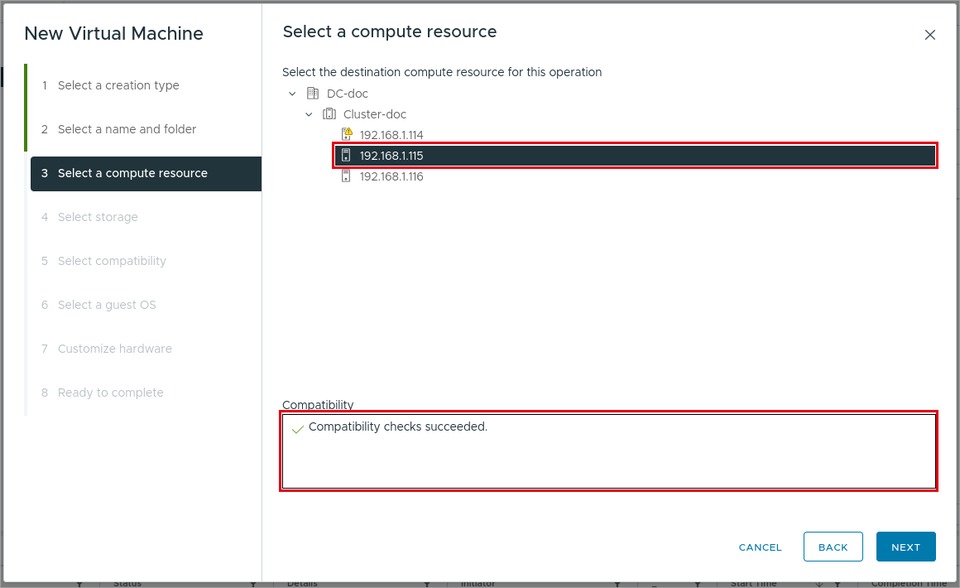This screenshot has width=960, height=588.
Task: Click the 'Select the destination compute resource' instruction
Action: (442, 72)
